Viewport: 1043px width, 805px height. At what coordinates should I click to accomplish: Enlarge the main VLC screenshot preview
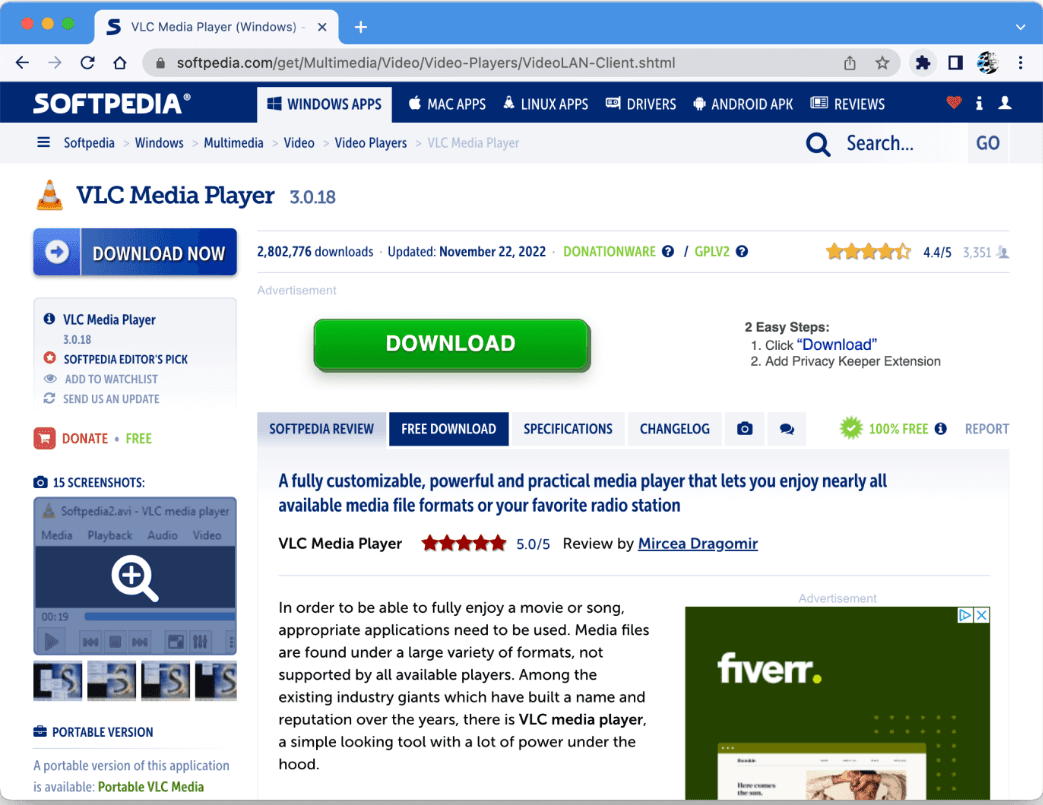135,576
